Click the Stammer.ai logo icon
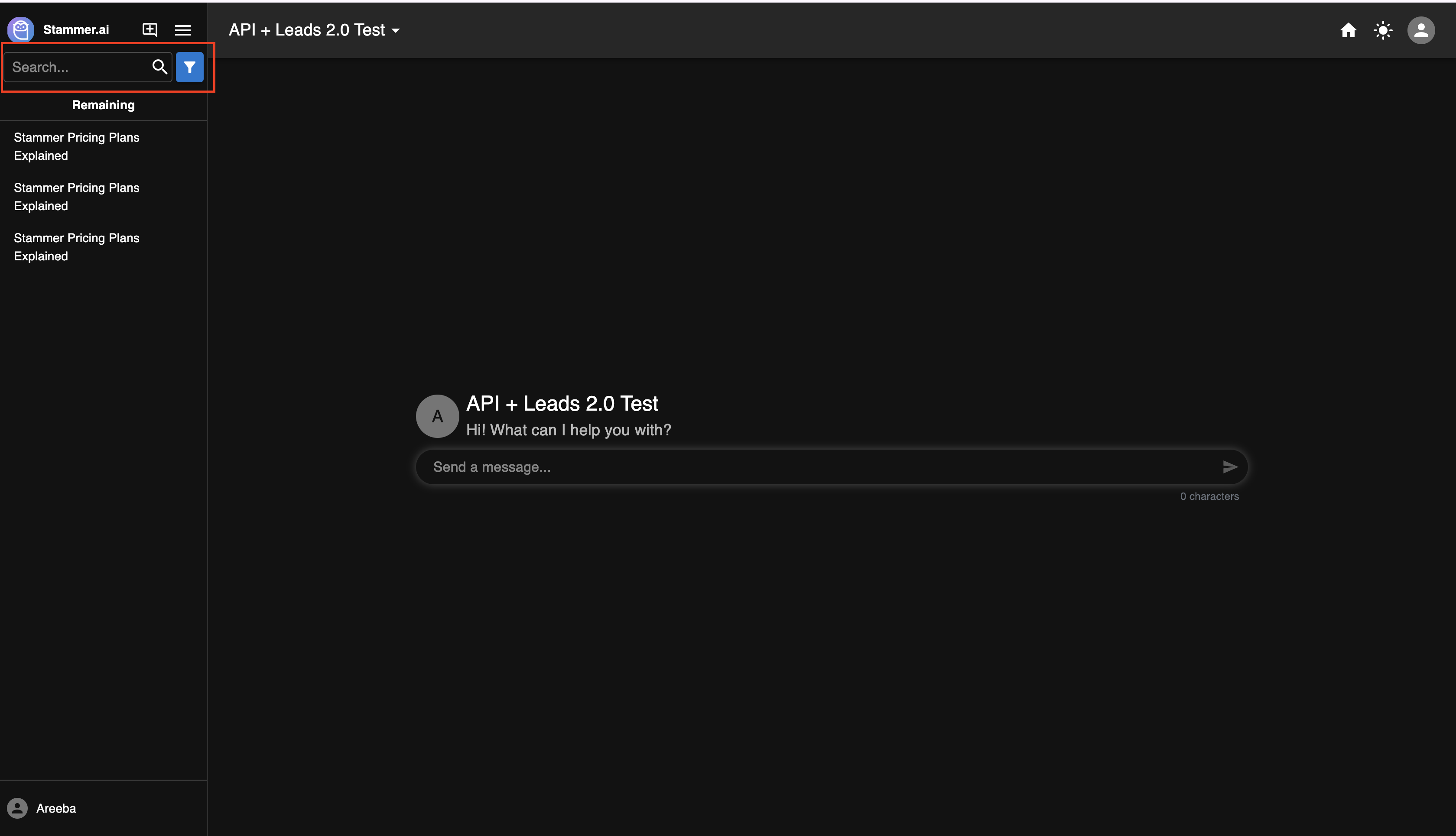This screenshot has width=1456, height=836. click(21, 29)
